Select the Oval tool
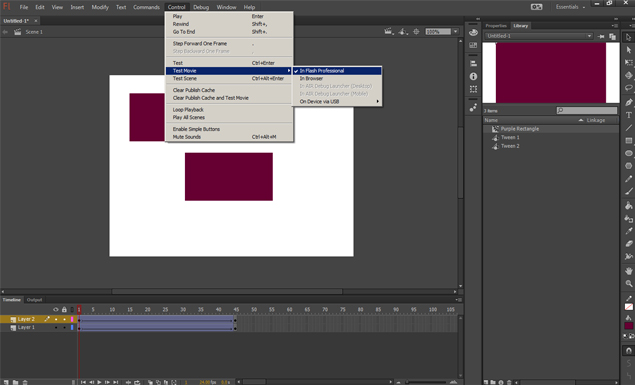Image resolution: width=635 pixels, height=385 pixels. click(x=629, y=153)
